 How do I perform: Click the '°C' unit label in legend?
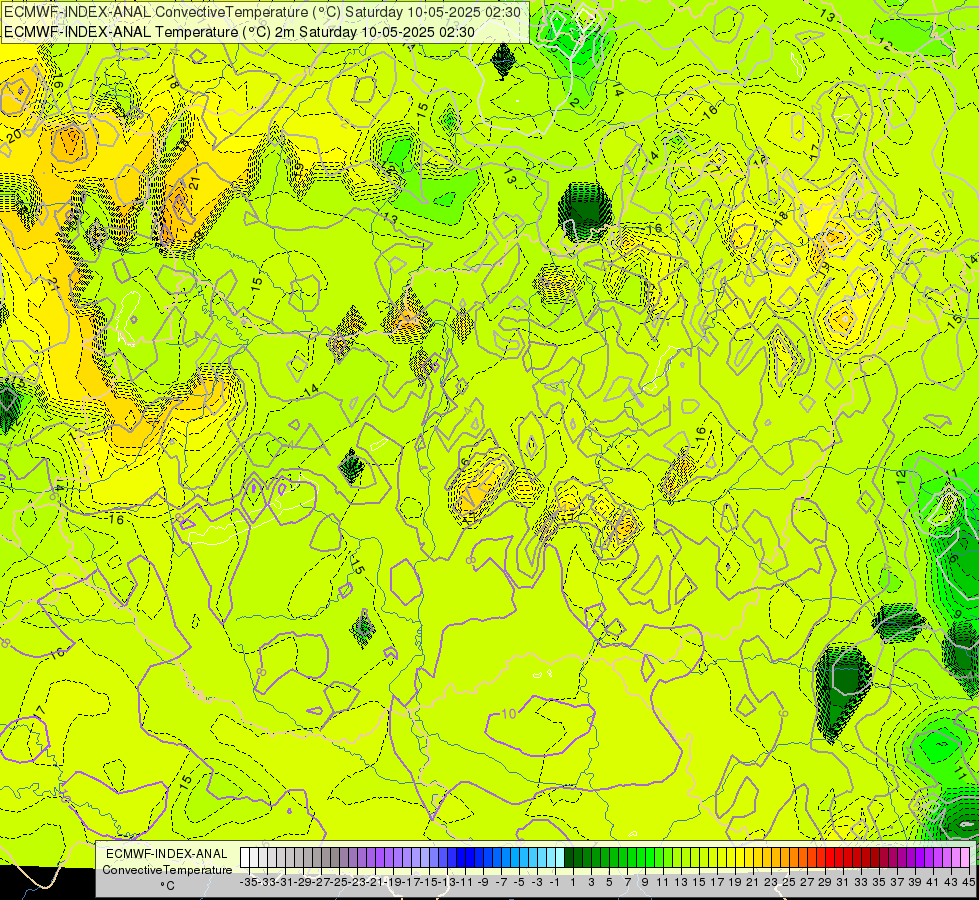[167, 886]
